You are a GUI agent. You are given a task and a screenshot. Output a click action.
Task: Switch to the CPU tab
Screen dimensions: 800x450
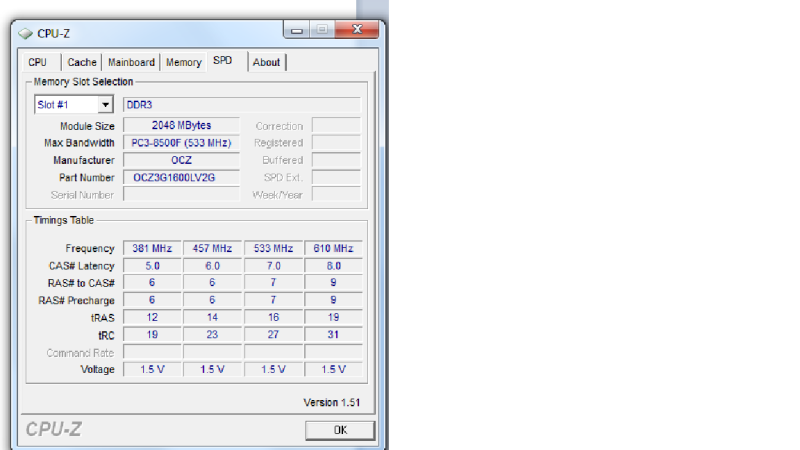coord(38,62)
